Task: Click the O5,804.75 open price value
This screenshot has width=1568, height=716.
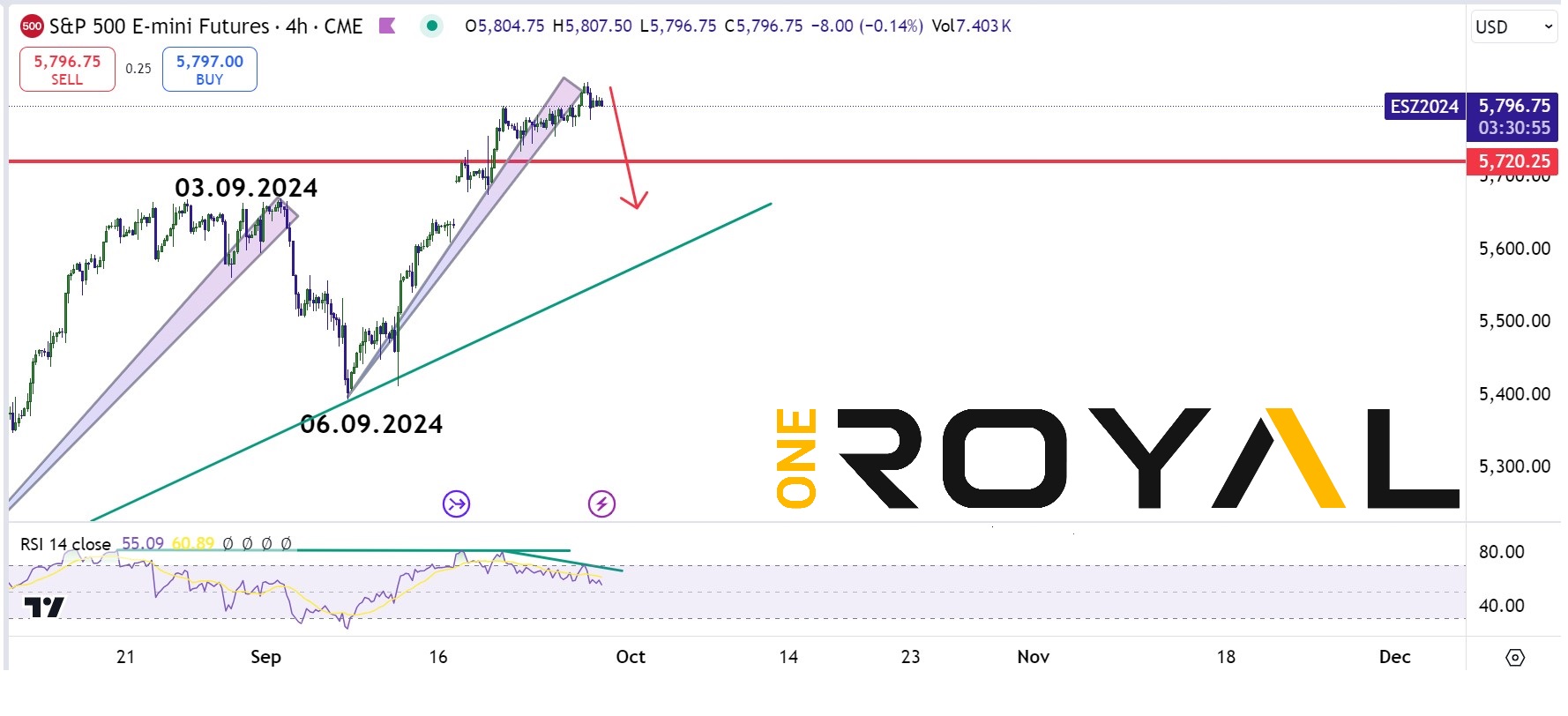Action: pyautogui.click(x=504, y=26)
